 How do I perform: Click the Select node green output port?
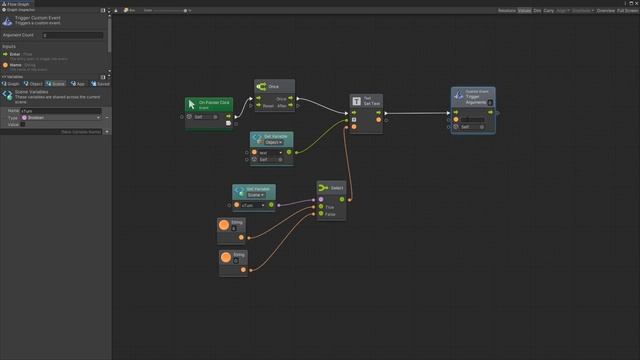tap(342, 200)
